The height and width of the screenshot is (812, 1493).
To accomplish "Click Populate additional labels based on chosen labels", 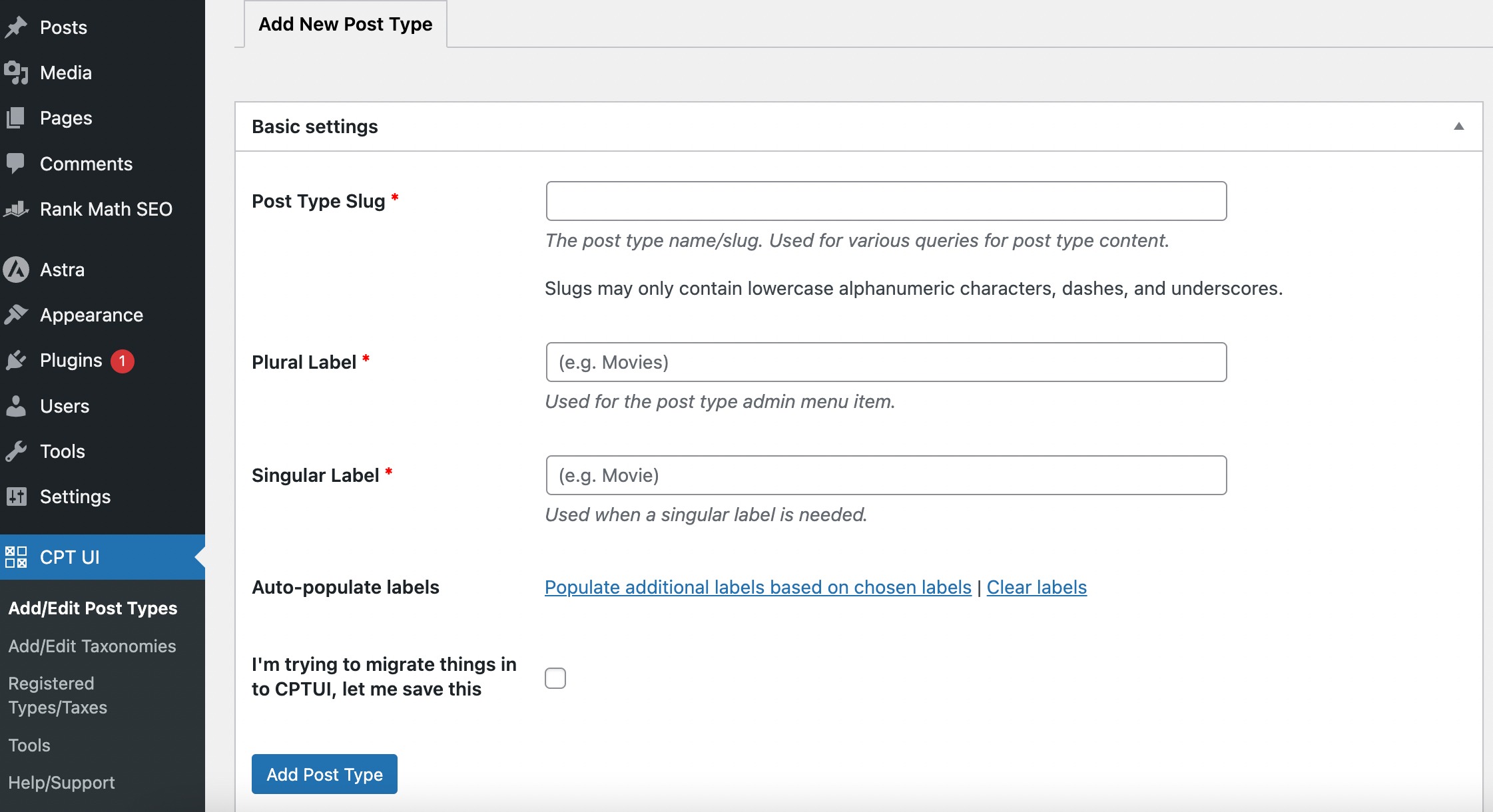I will [x=757, y=587].
